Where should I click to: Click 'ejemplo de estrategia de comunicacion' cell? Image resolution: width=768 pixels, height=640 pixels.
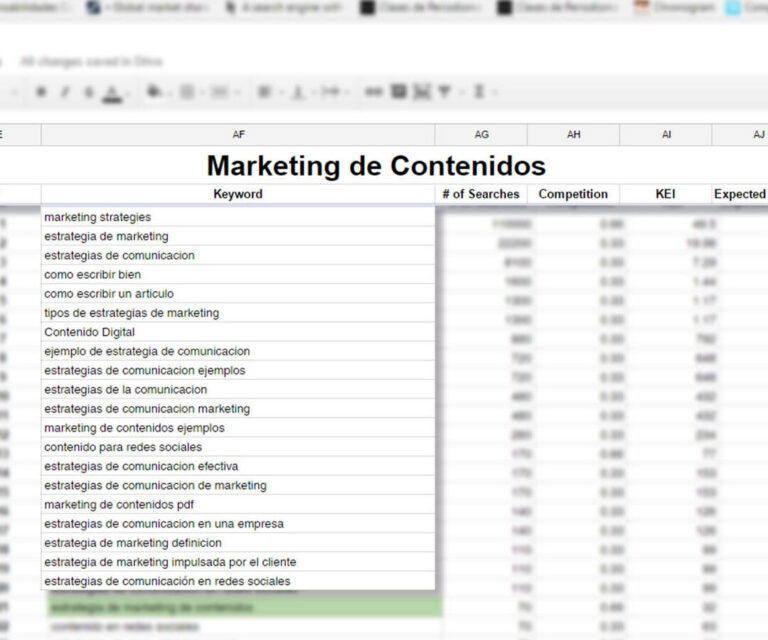[x=238, y=351]
